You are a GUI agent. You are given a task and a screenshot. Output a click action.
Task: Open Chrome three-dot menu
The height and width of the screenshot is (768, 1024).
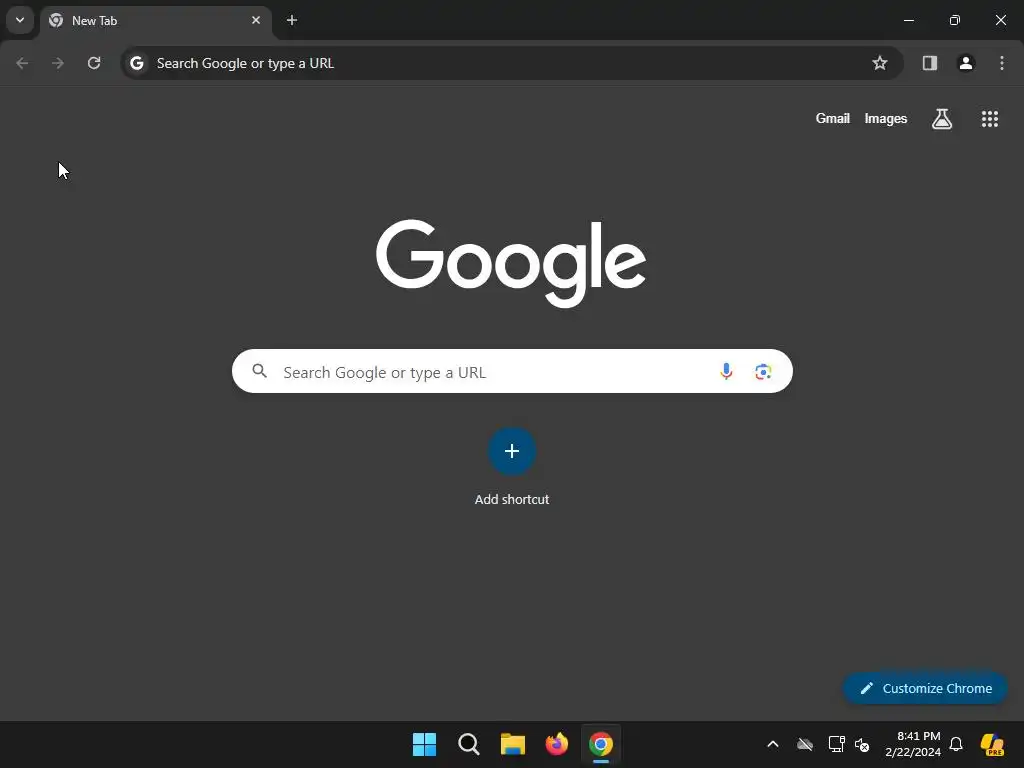1002,63
